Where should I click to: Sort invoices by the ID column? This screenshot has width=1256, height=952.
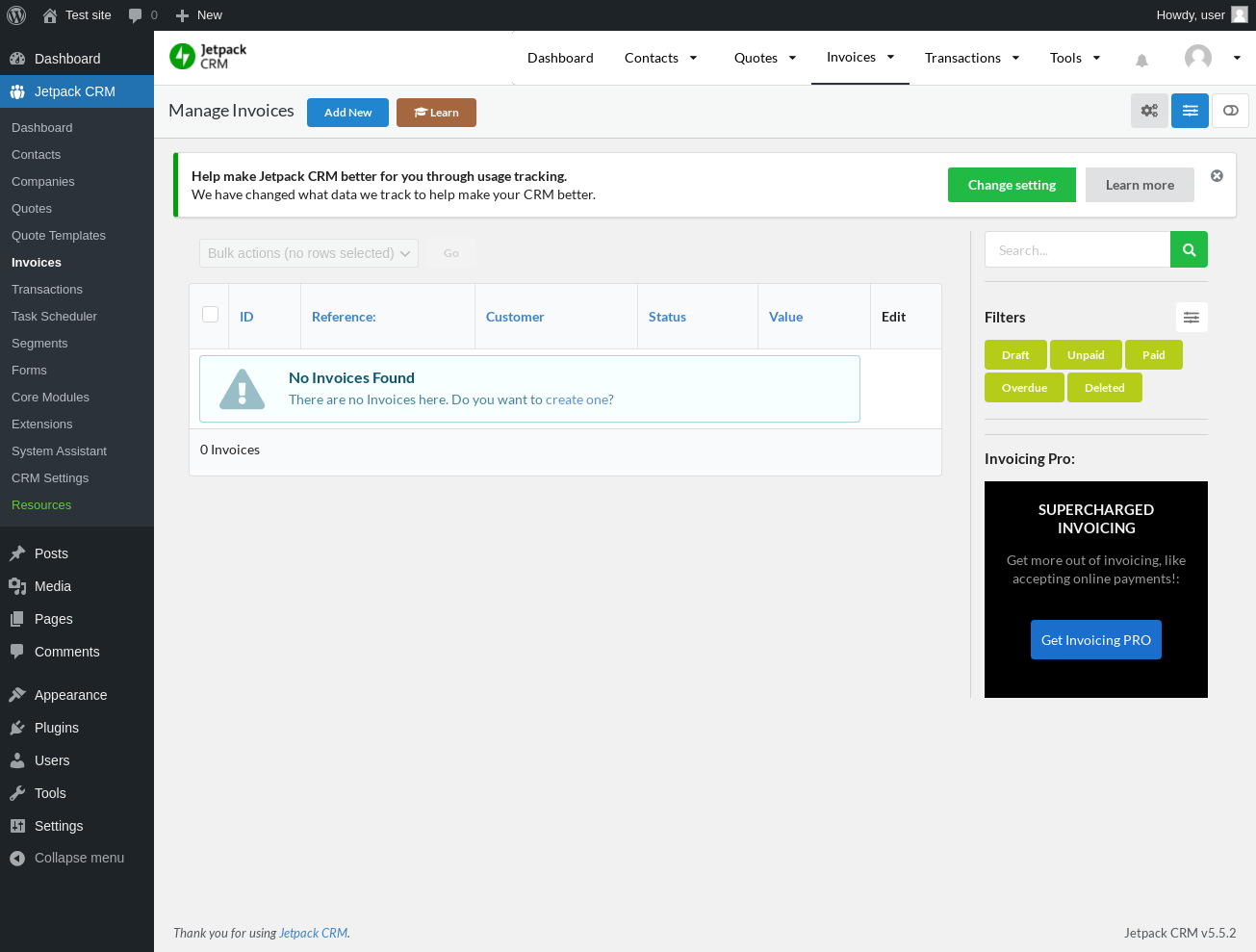246,317
